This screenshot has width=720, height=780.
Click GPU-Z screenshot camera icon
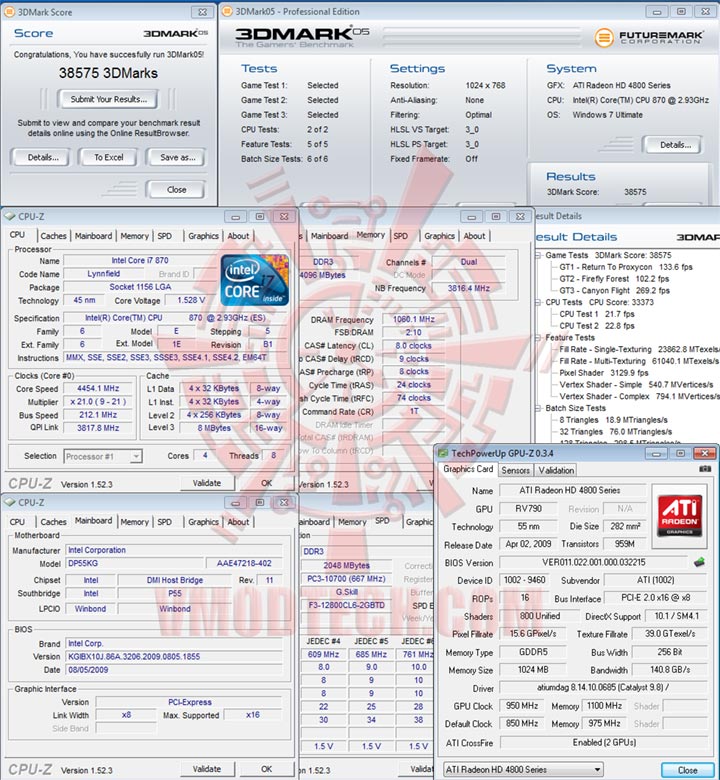[x=705, y=469]
